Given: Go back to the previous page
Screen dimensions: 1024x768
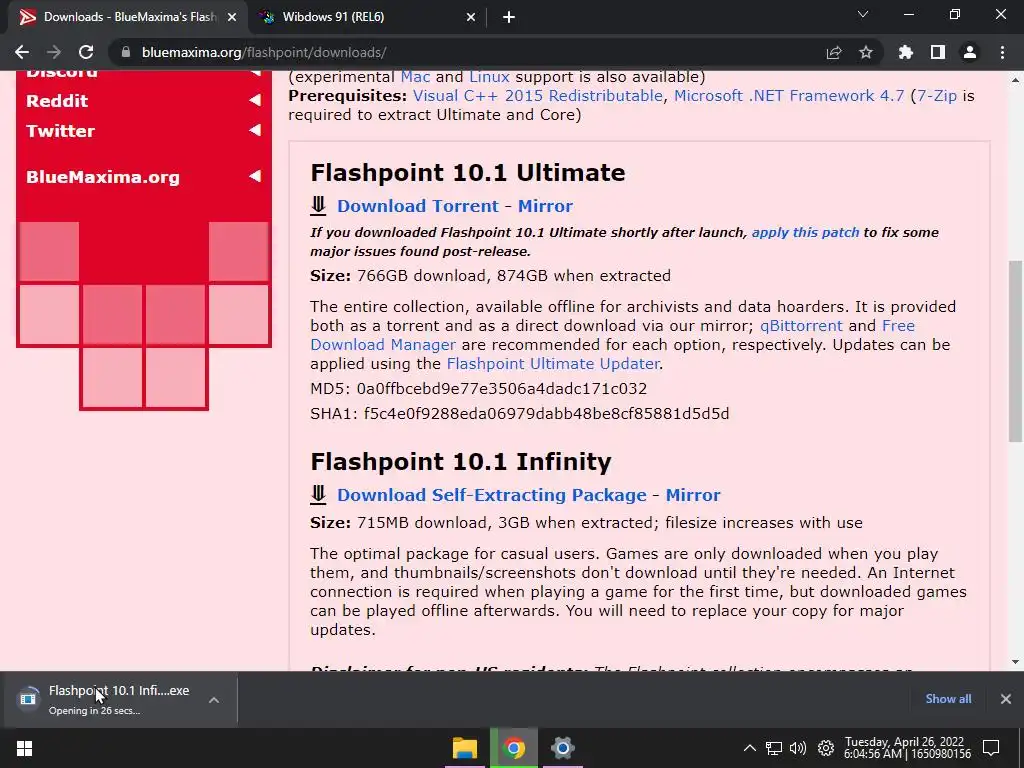Looking at the screenshot, I should coord(22,52).
